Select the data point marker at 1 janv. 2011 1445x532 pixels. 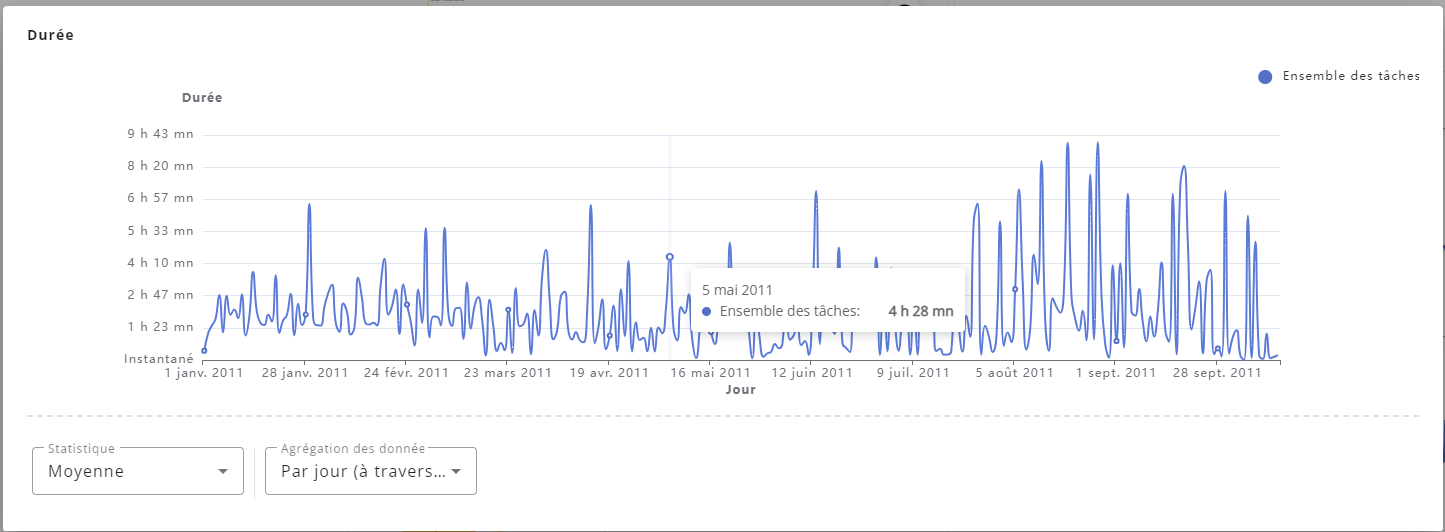point(204,351)
